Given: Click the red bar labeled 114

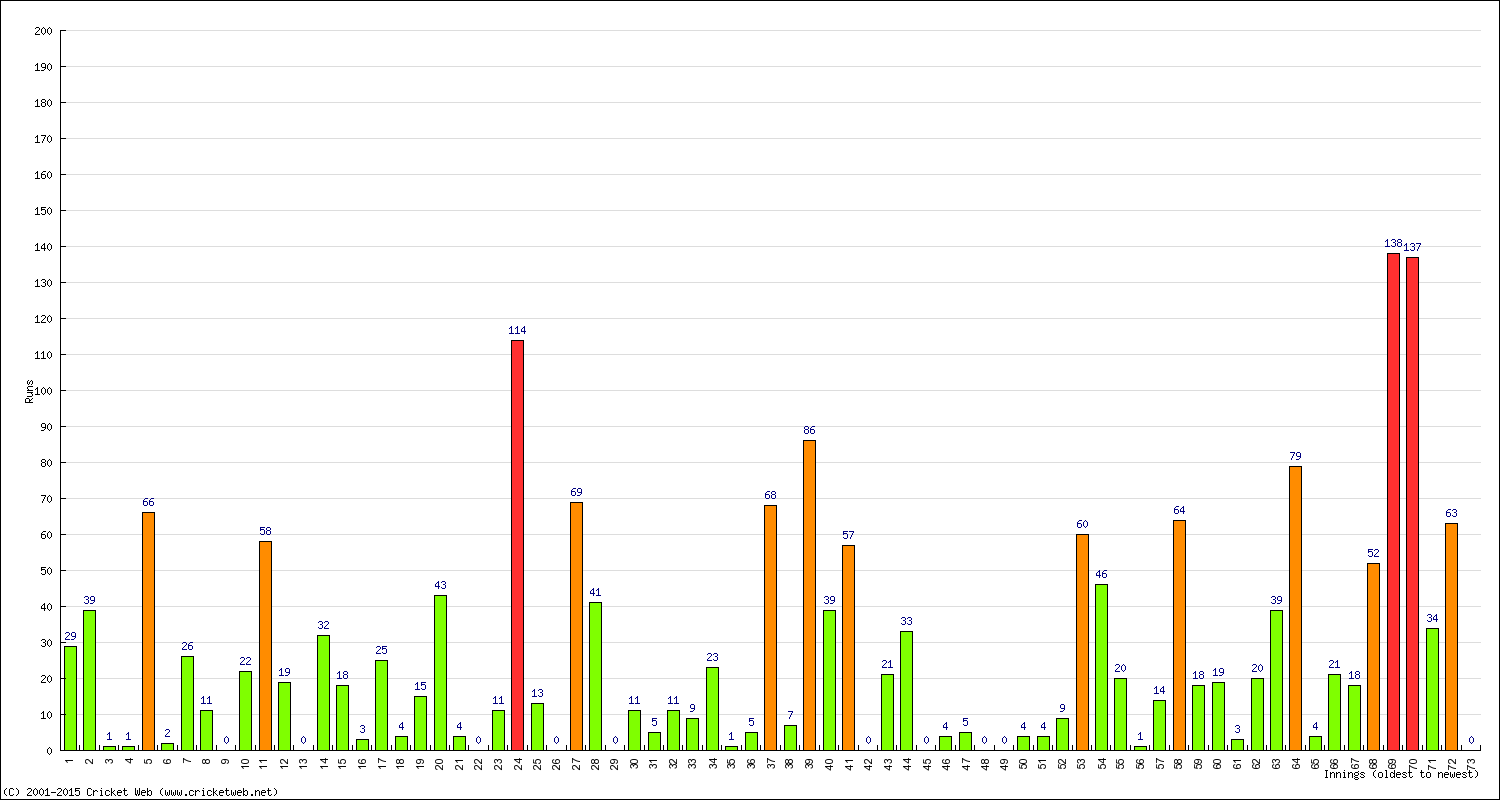Looking at the screenshot, I should 517,545.
